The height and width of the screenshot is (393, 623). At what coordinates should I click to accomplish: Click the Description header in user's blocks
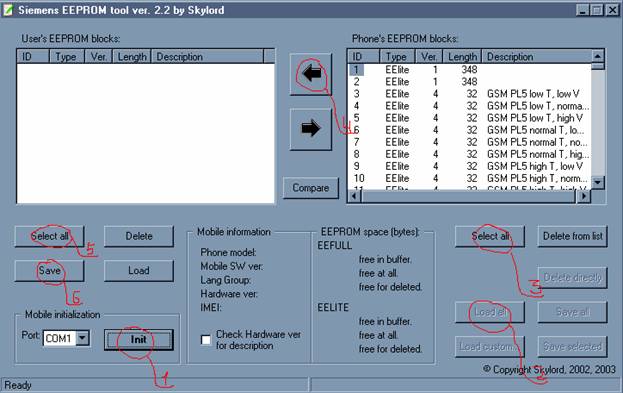click(x=207, y=57)
